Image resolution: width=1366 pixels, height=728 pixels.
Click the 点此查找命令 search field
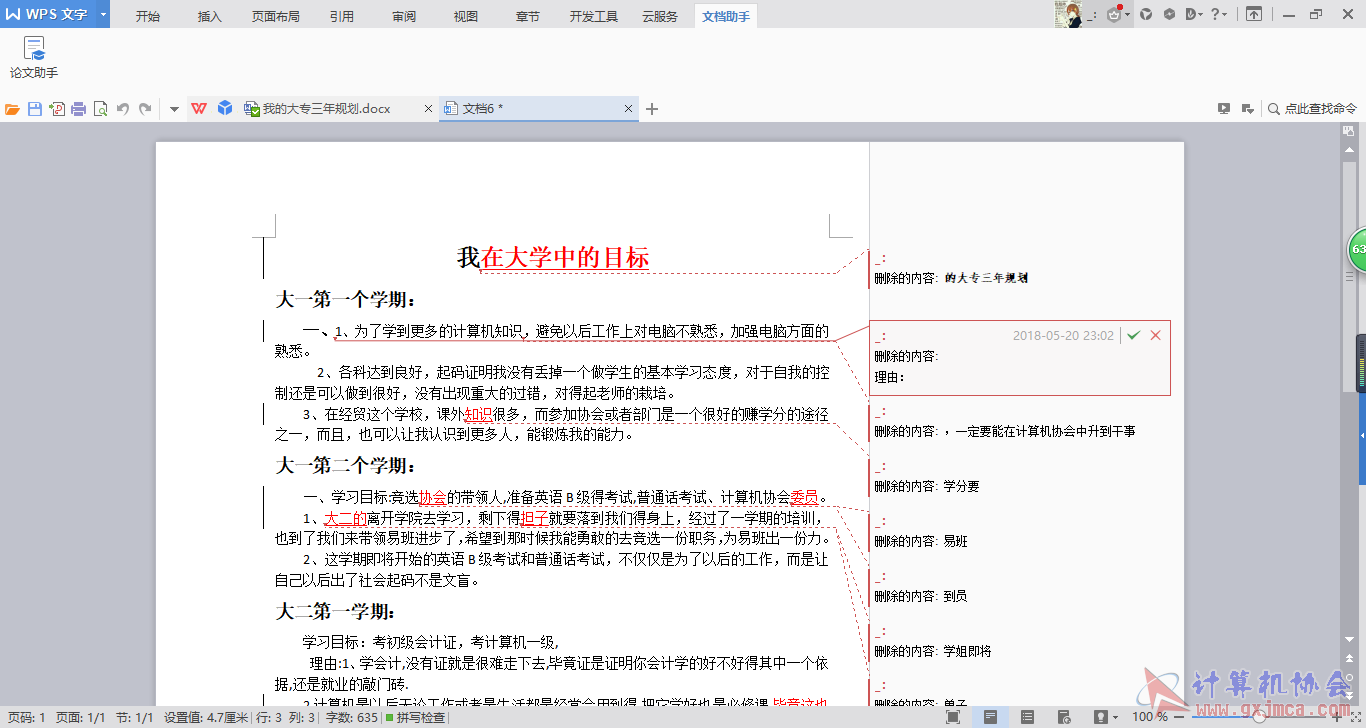[x=1312, y=109]
